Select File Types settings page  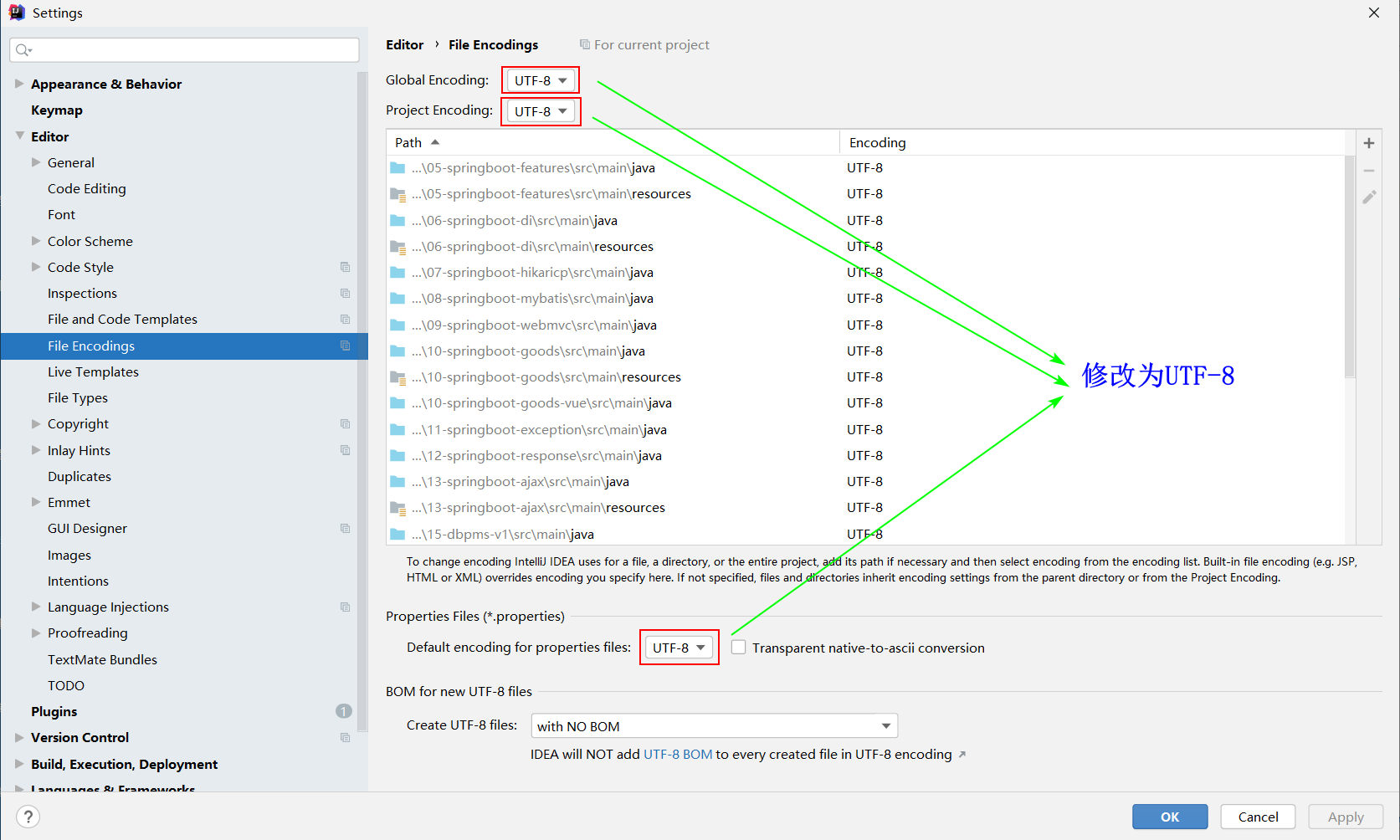[x=78, y=397]
